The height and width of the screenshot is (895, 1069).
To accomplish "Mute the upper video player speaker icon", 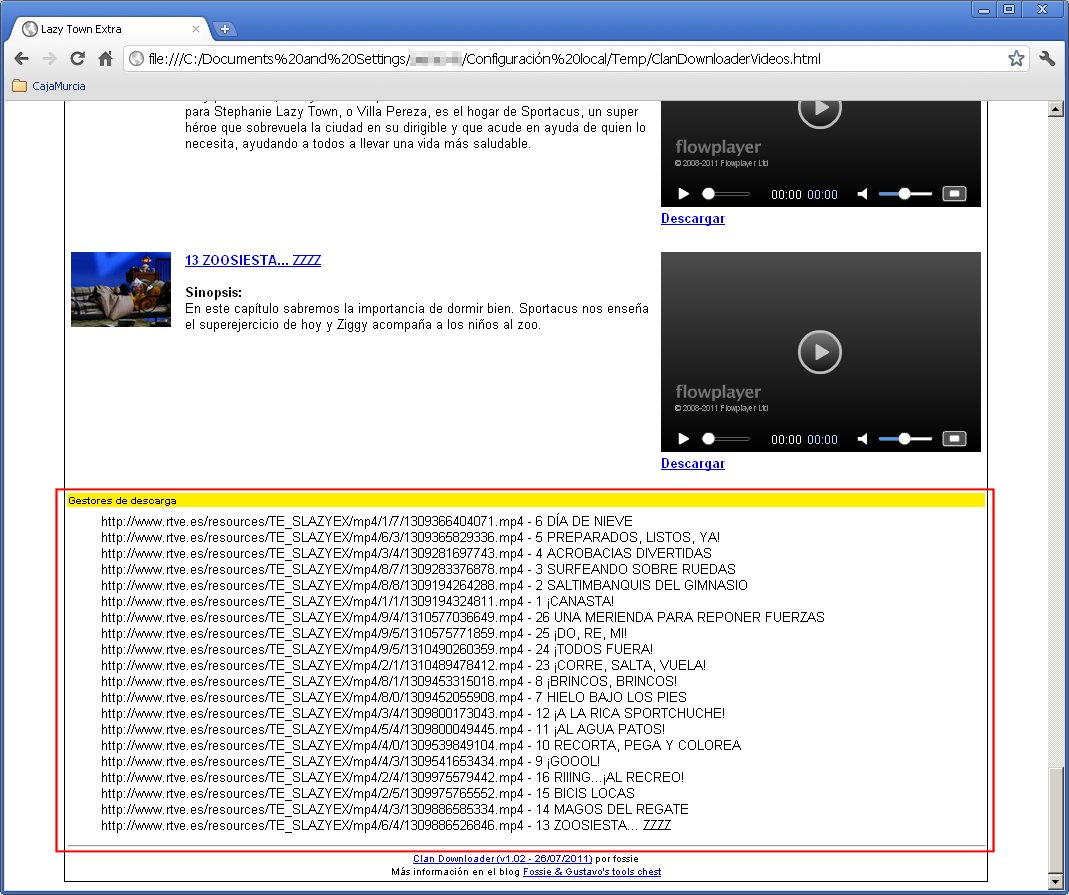I will pyautogui.click(x=862, y=194).
